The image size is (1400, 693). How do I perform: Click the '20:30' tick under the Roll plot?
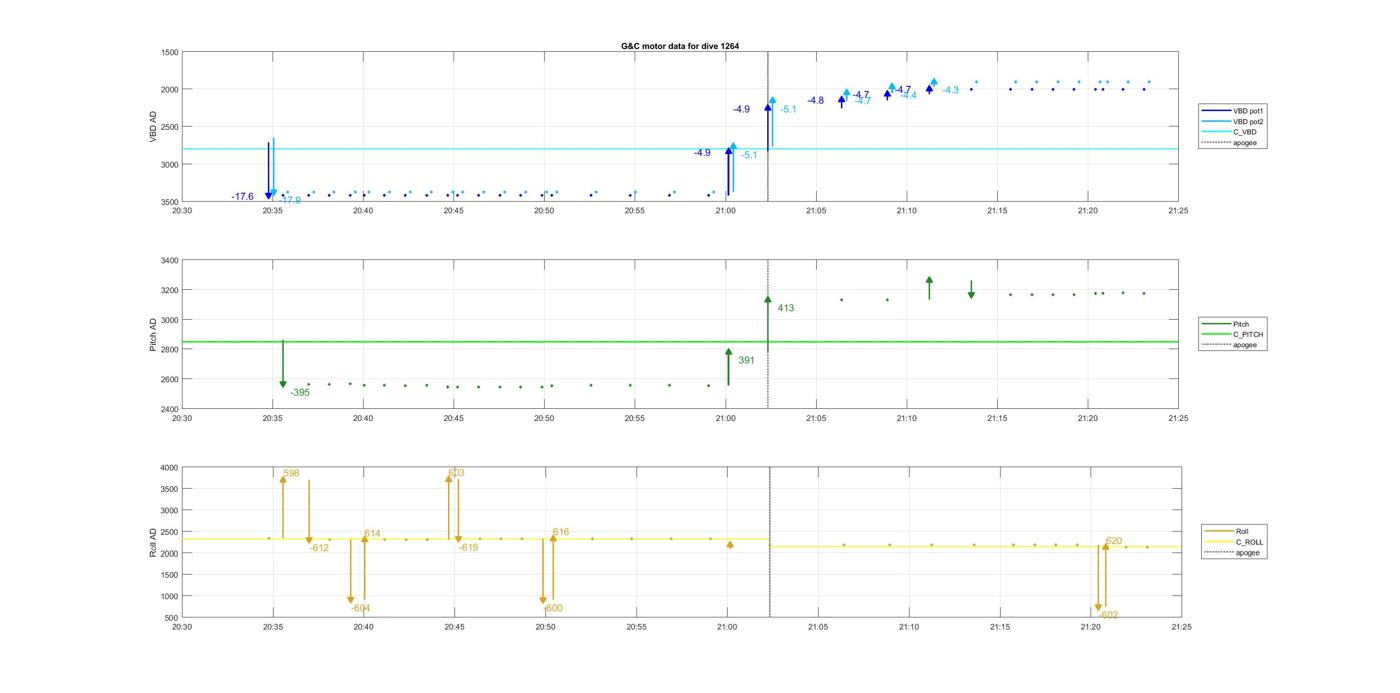click(182, 627)
